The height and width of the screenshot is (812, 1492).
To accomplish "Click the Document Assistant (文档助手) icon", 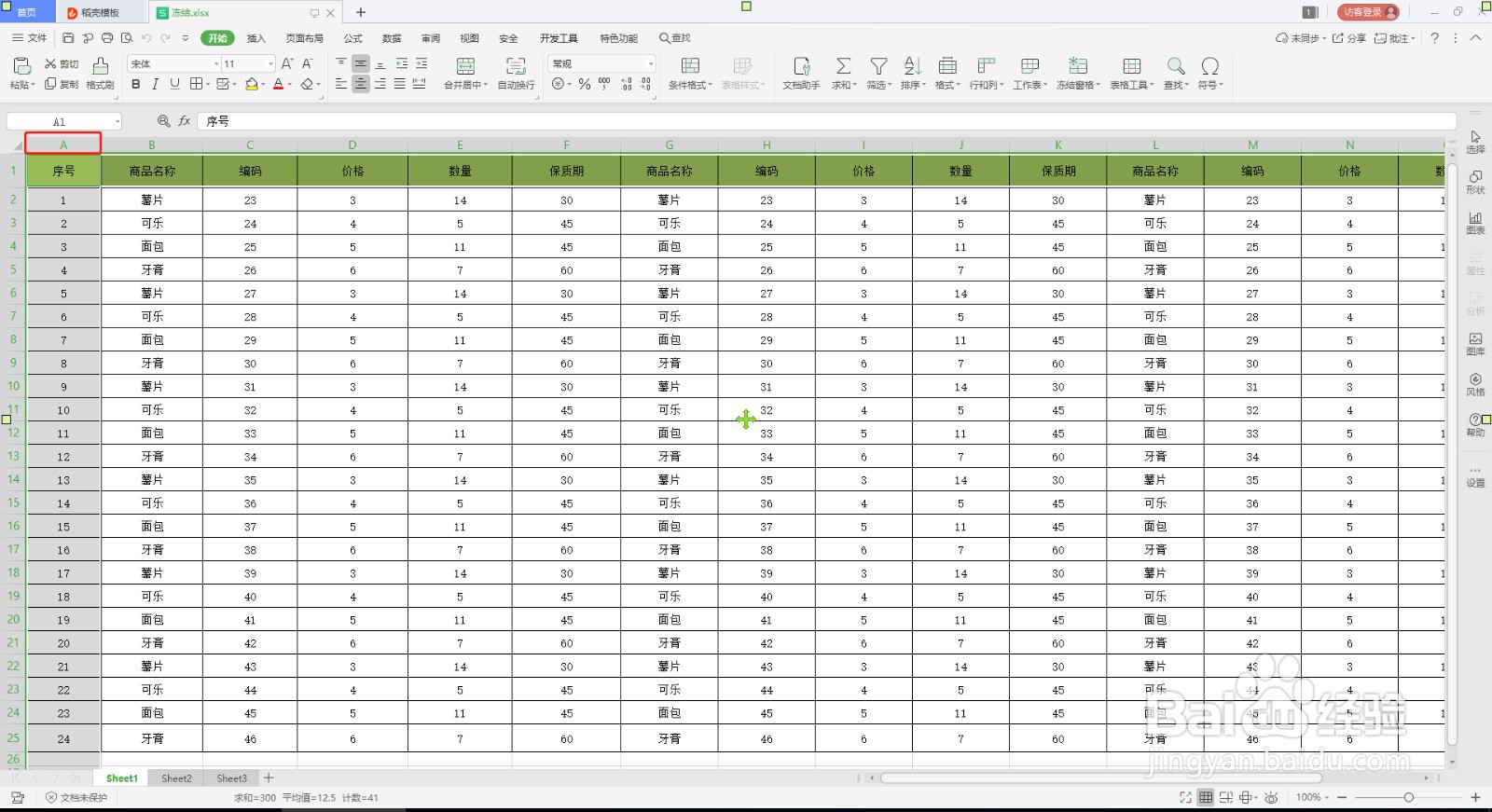I will click(x=801, y=66).
